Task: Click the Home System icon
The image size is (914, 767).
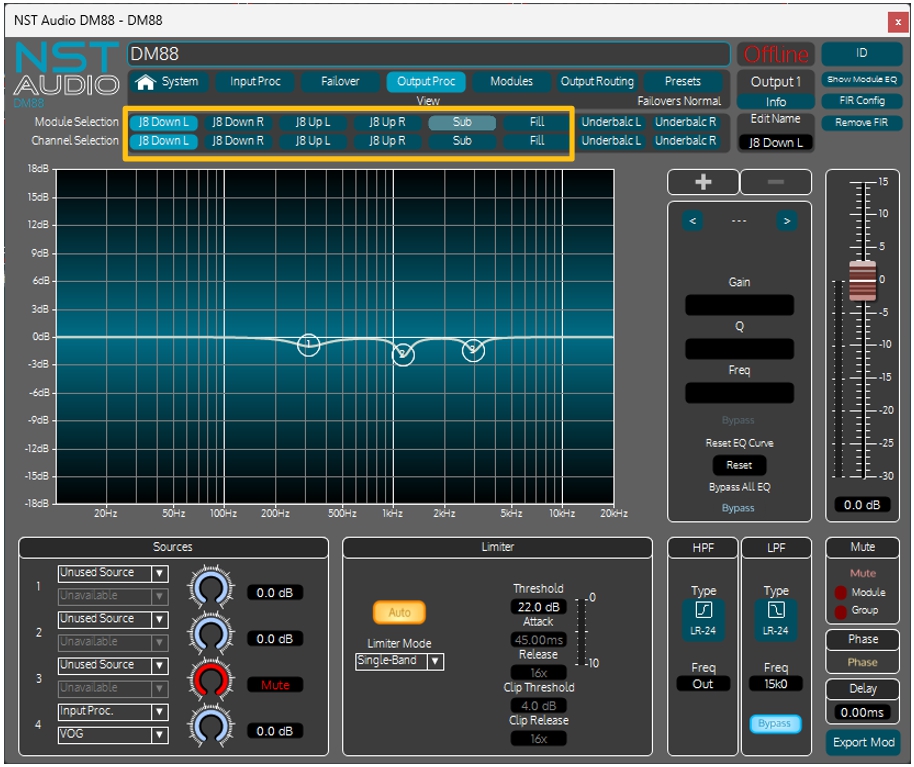Action: click(x=147, y=82)
